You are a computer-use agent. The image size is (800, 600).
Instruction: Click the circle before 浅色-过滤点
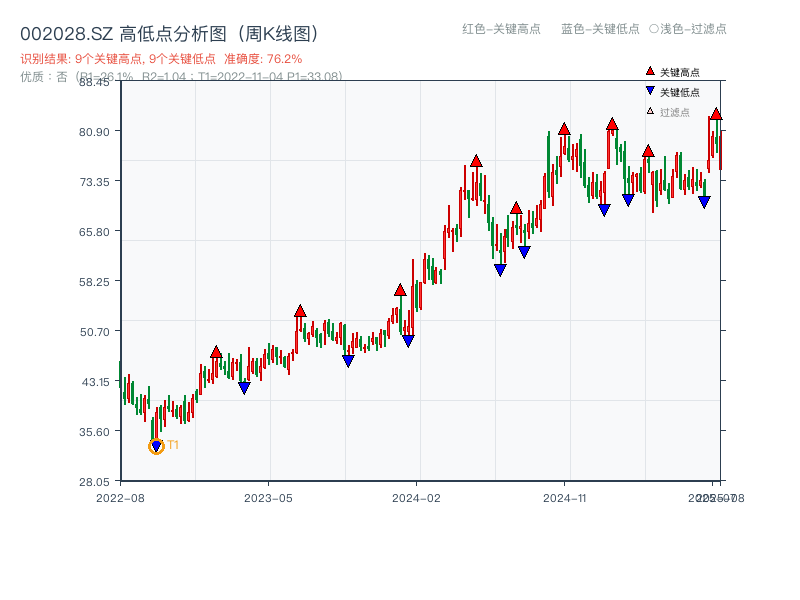click(x=654, y=29)
